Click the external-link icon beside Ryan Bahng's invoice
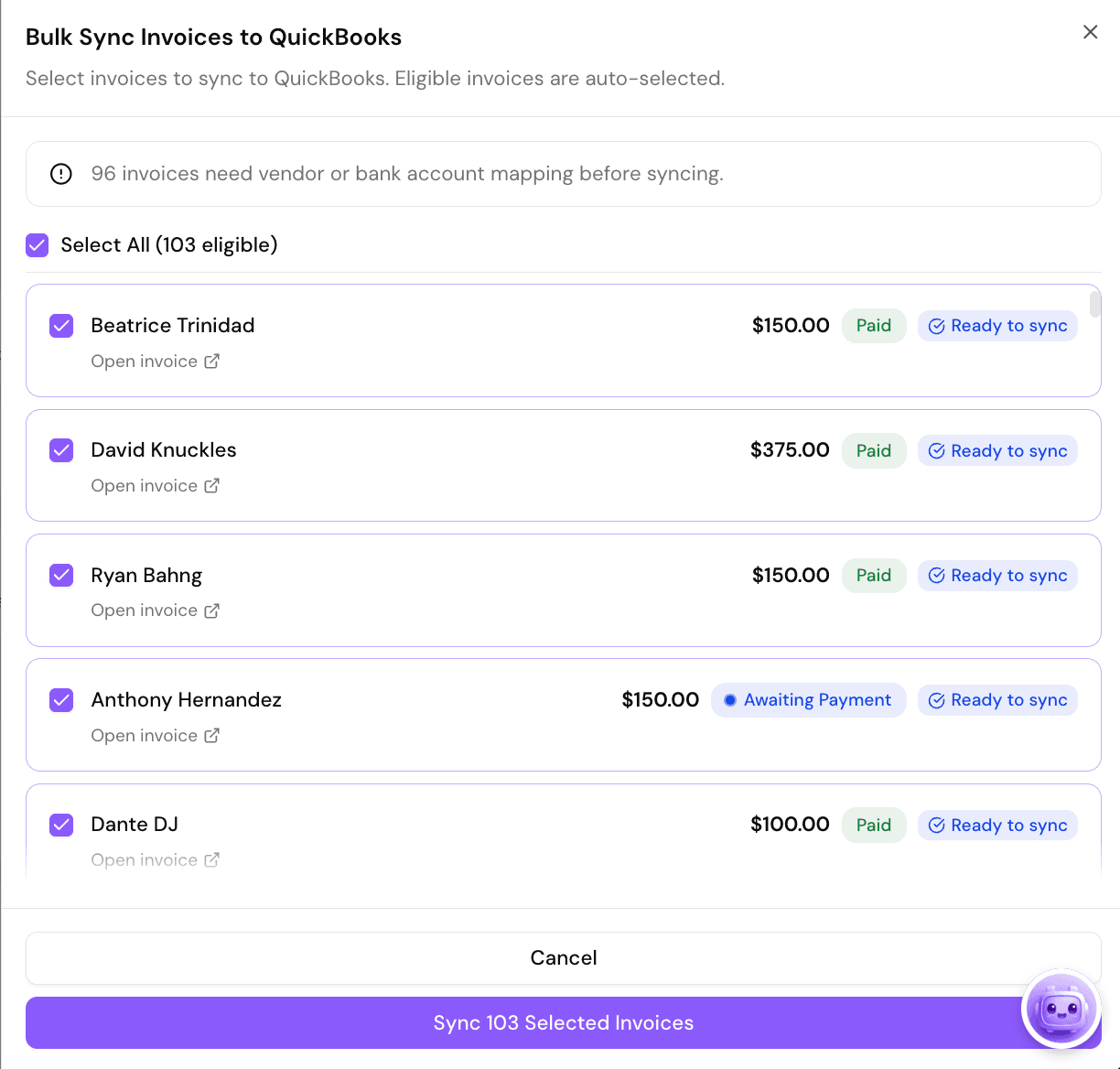 click(213, 610)
